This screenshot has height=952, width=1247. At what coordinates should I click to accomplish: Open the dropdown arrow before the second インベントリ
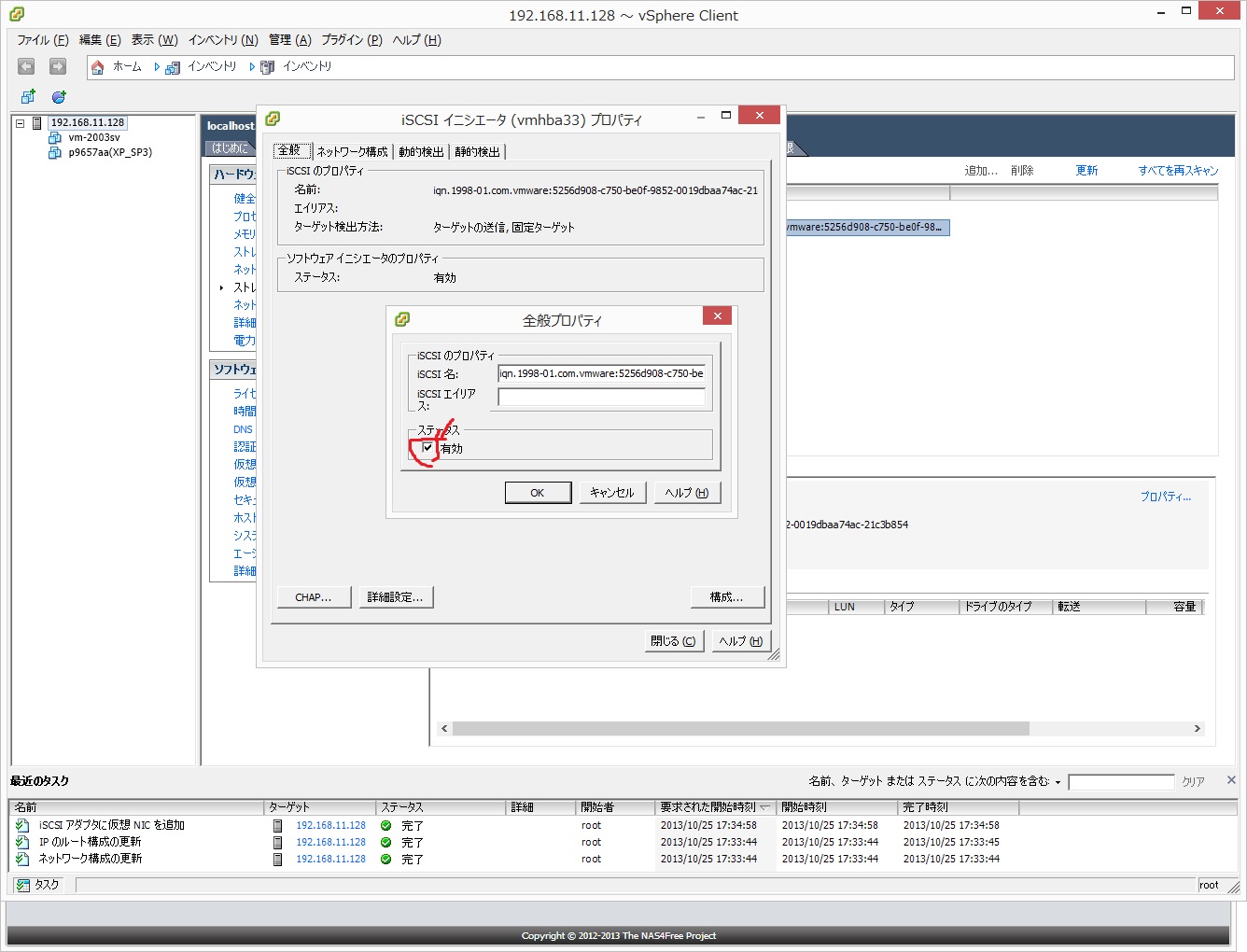252,67
